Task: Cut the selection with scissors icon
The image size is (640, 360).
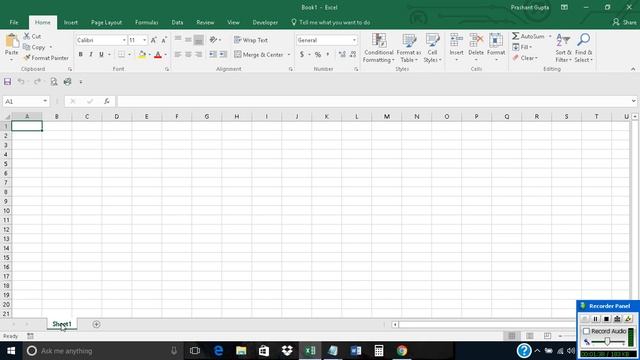Action: coord(32,36)
